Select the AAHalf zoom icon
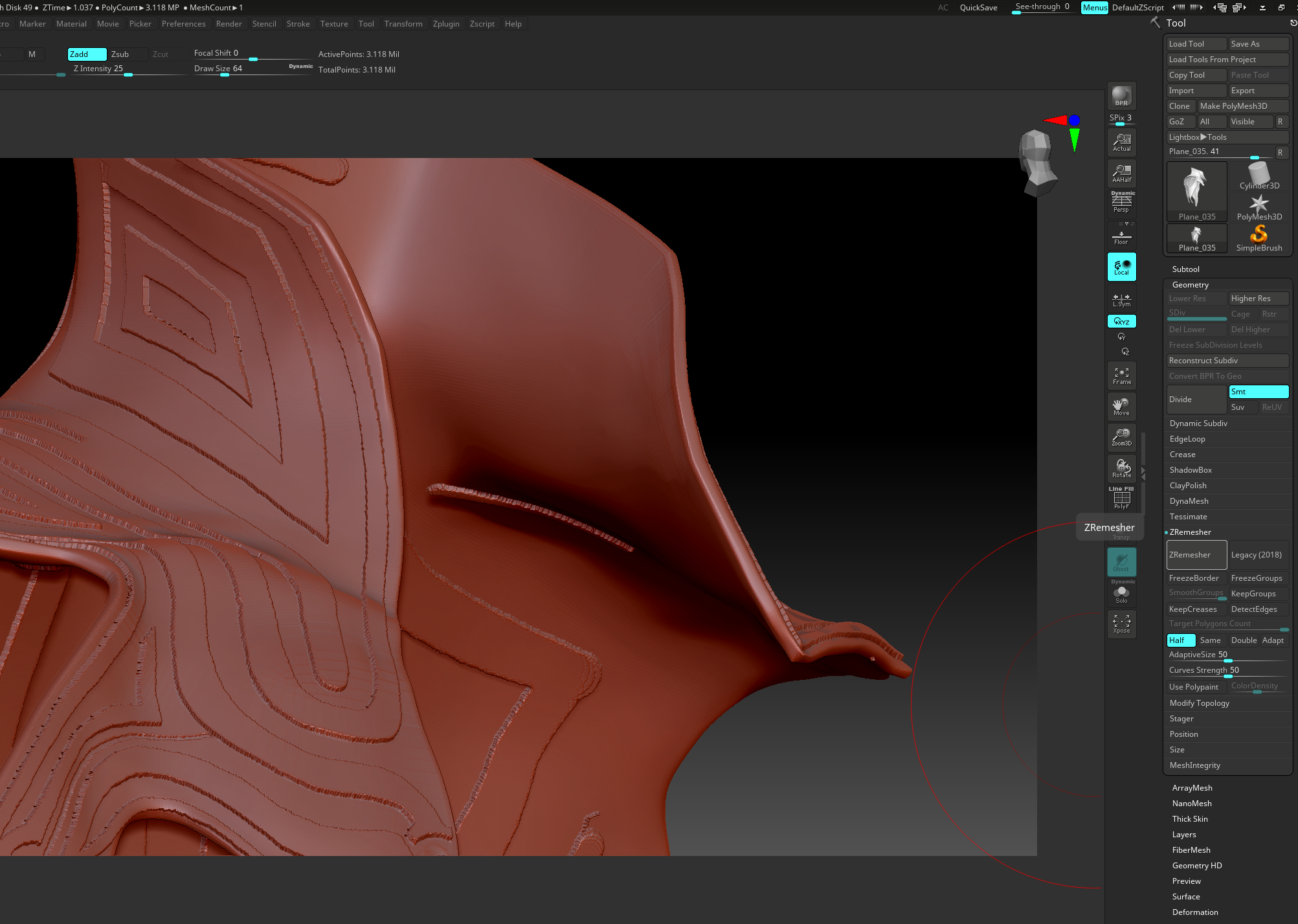 [x=1121, y=173]
